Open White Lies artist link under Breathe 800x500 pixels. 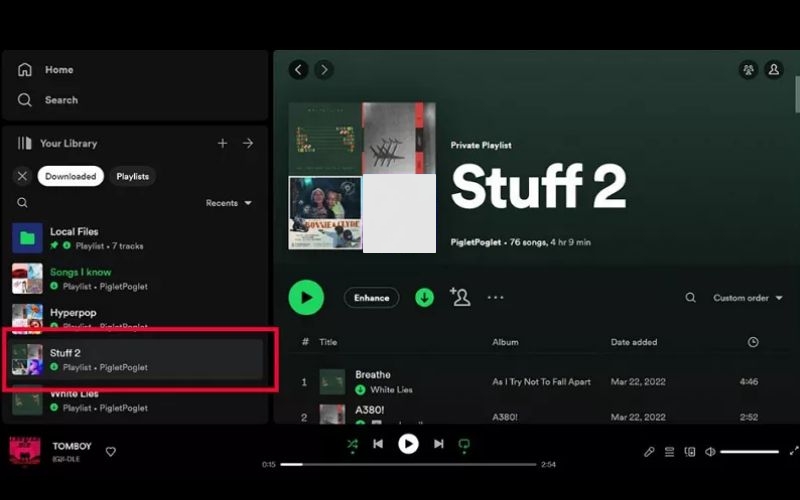[x=391, y=390]
